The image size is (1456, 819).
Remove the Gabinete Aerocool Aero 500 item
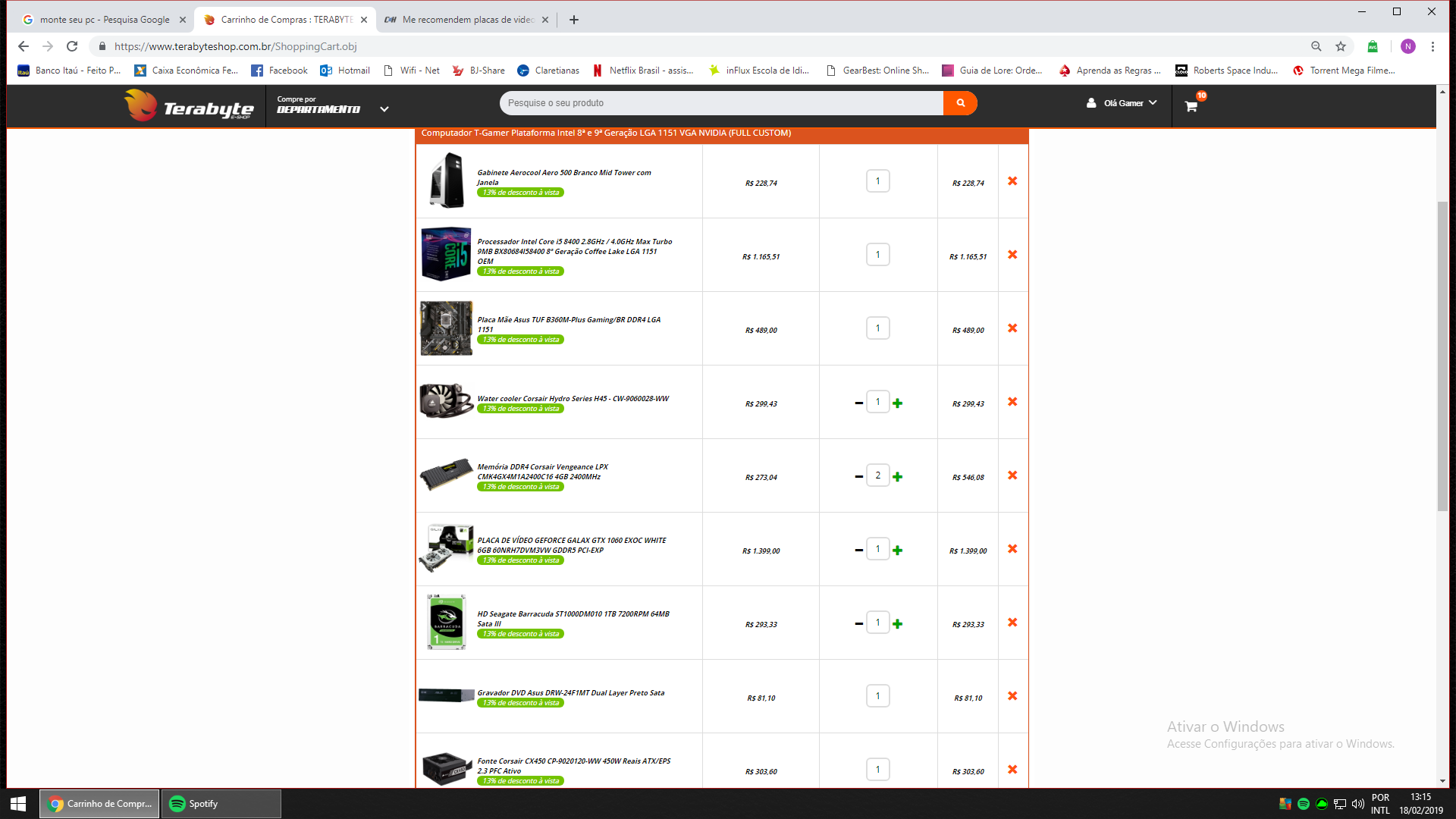pos(1012,181)
